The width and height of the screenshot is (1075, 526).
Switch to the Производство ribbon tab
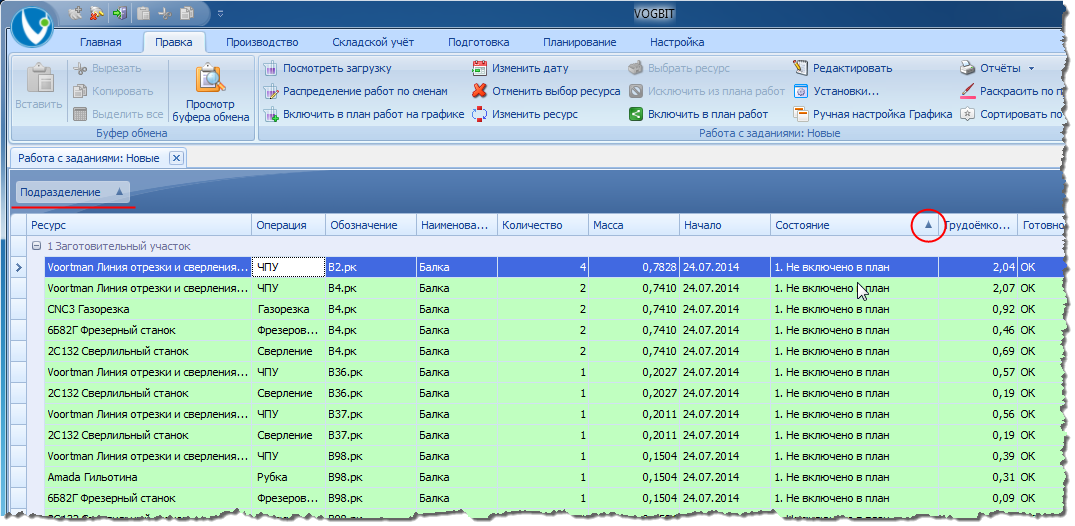click(262, 42)
